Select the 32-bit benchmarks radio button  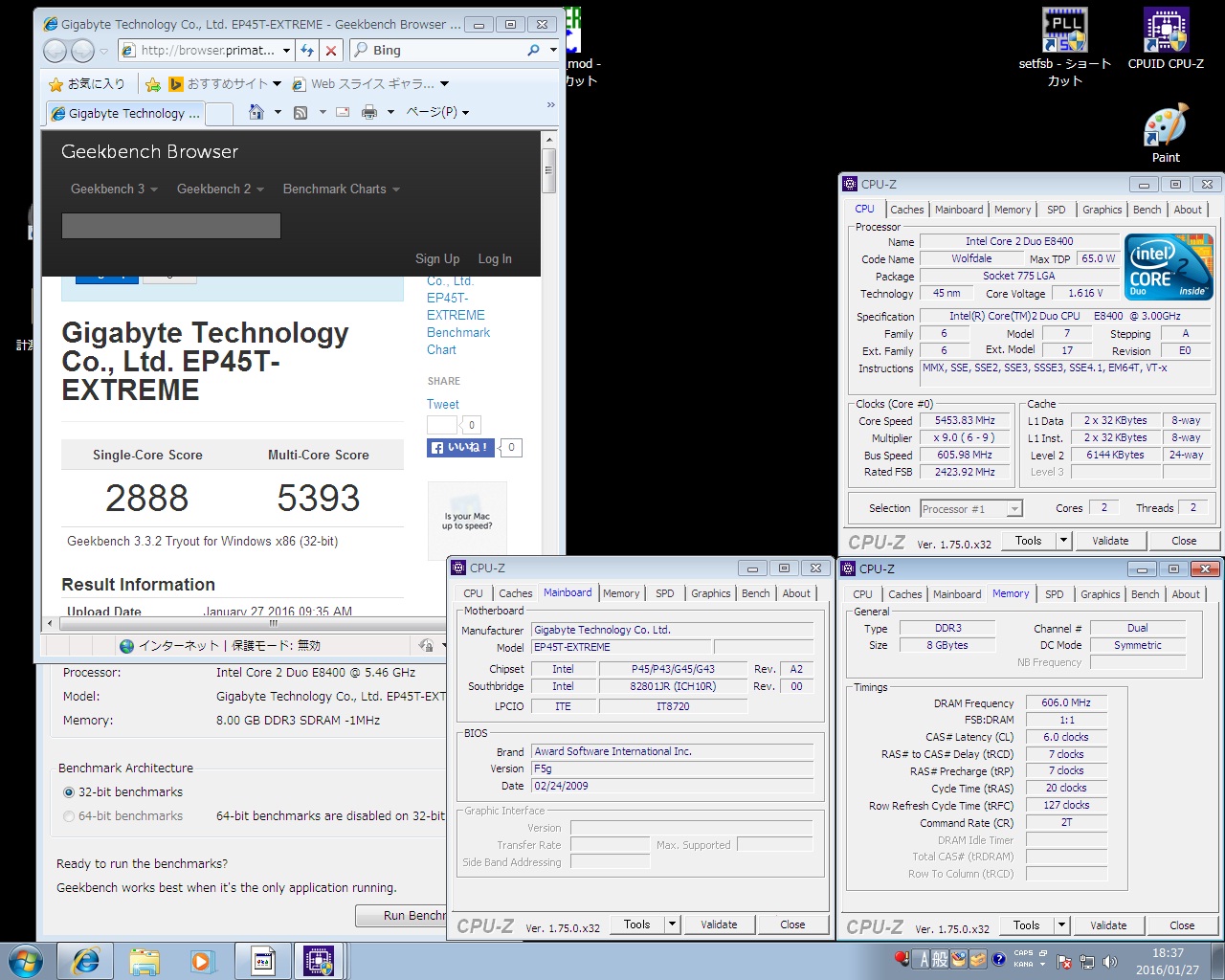69,792
